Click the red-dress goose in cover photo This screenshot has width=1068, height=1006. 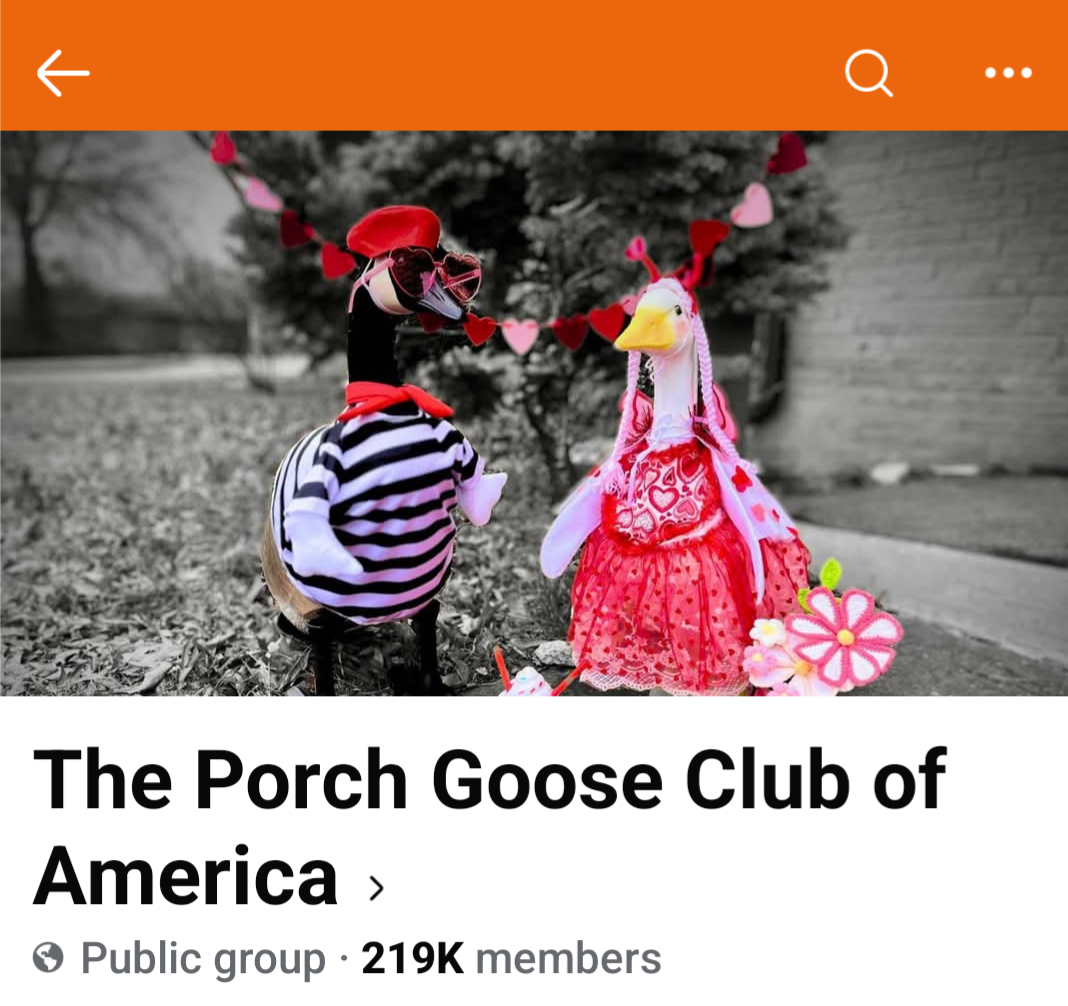pos(674,490)
